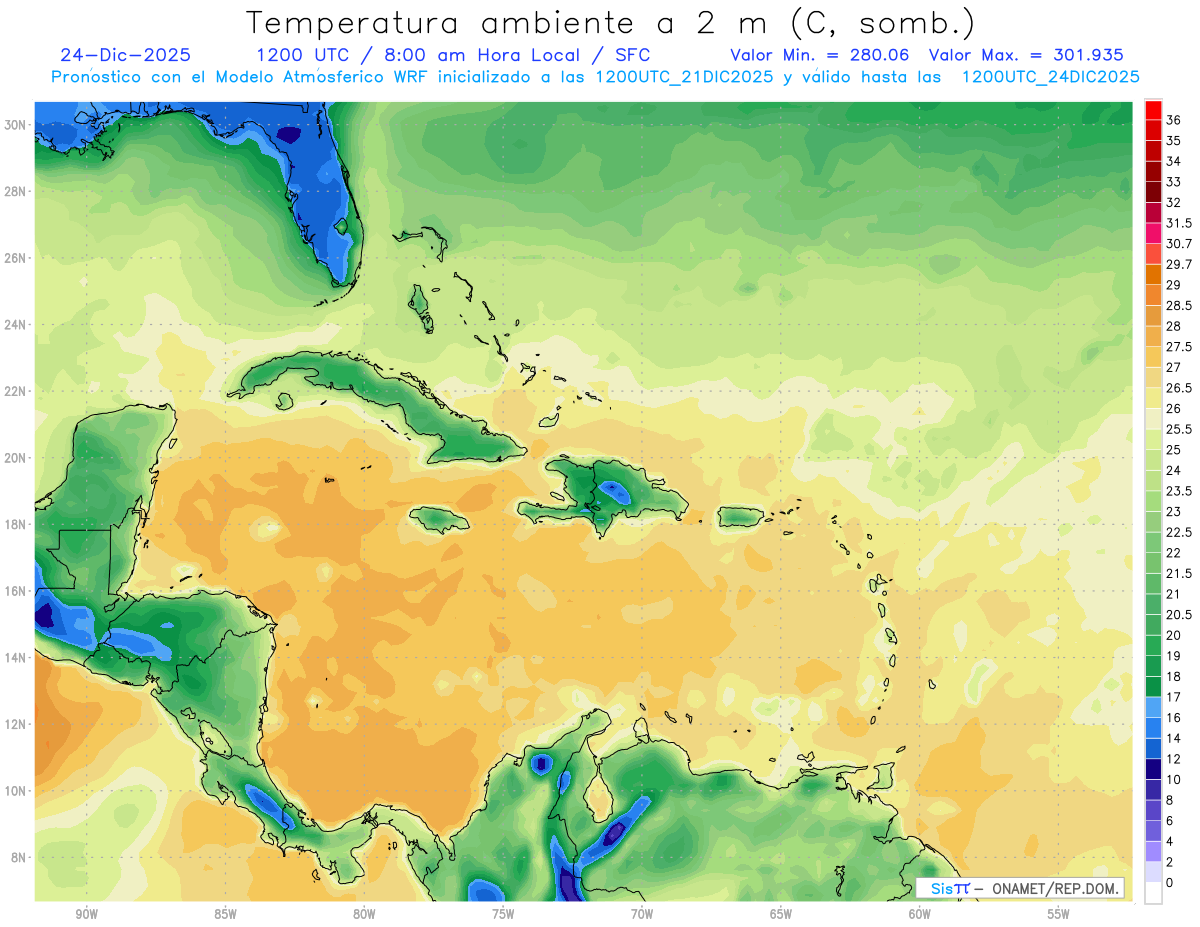Click legend value "25.5"
1200x927 pixels.
tap(1179, 429)
